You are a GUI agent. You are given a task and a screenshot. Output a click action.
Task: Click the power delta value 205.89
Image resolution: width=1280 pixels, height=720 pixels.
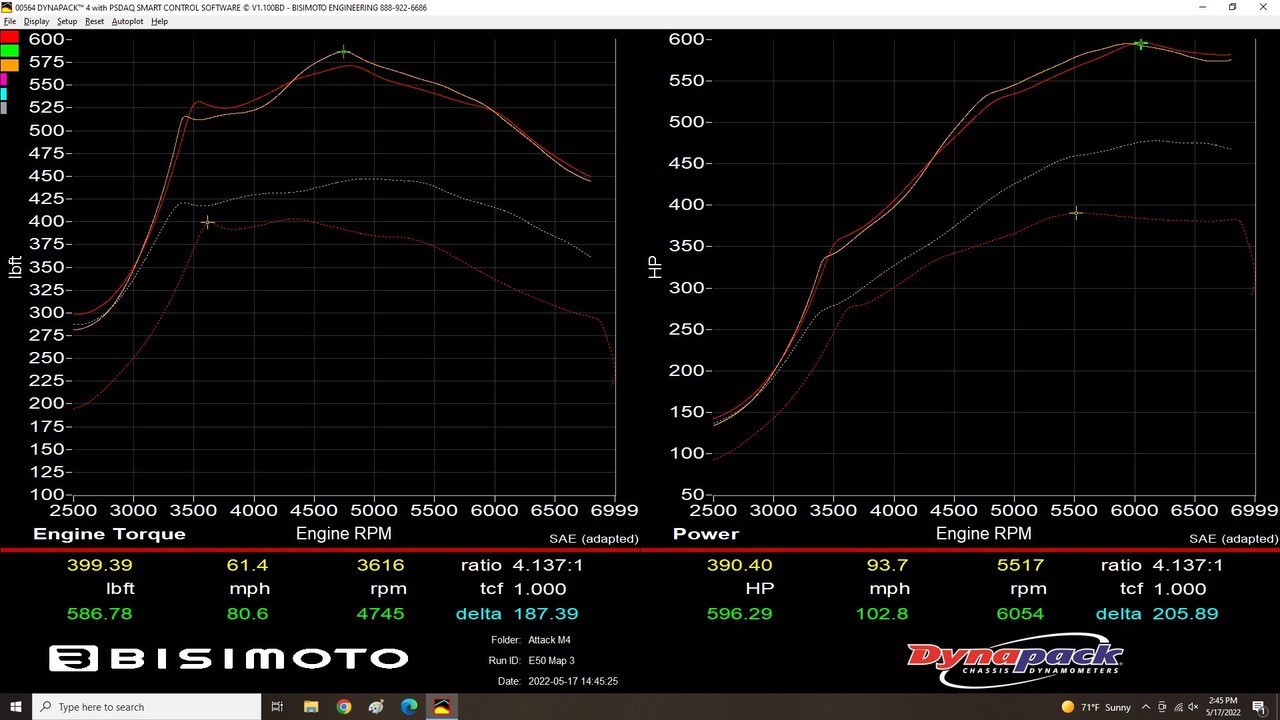(1185, 613)
